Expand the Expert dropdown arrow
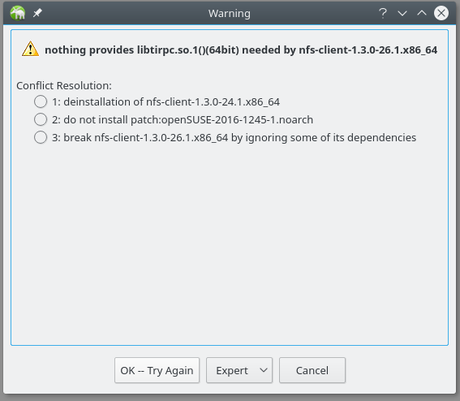This screenshot has height=401, width=460. (264, 370)
